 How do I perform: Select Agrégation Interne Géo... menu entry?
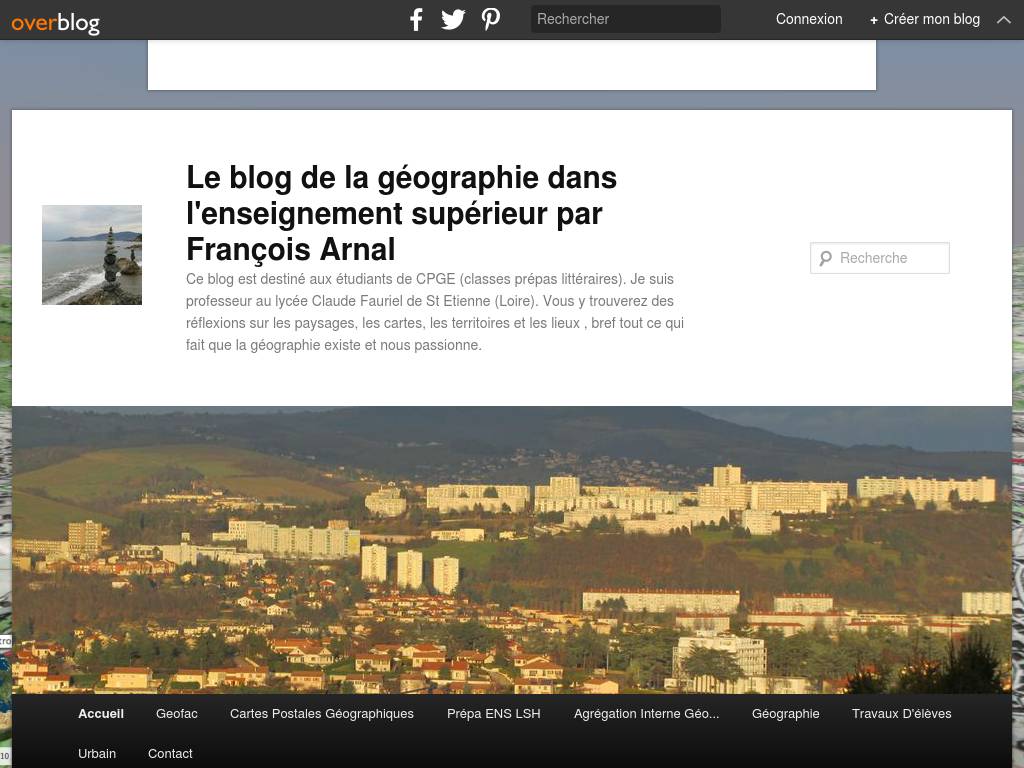[x=646, y=714]
